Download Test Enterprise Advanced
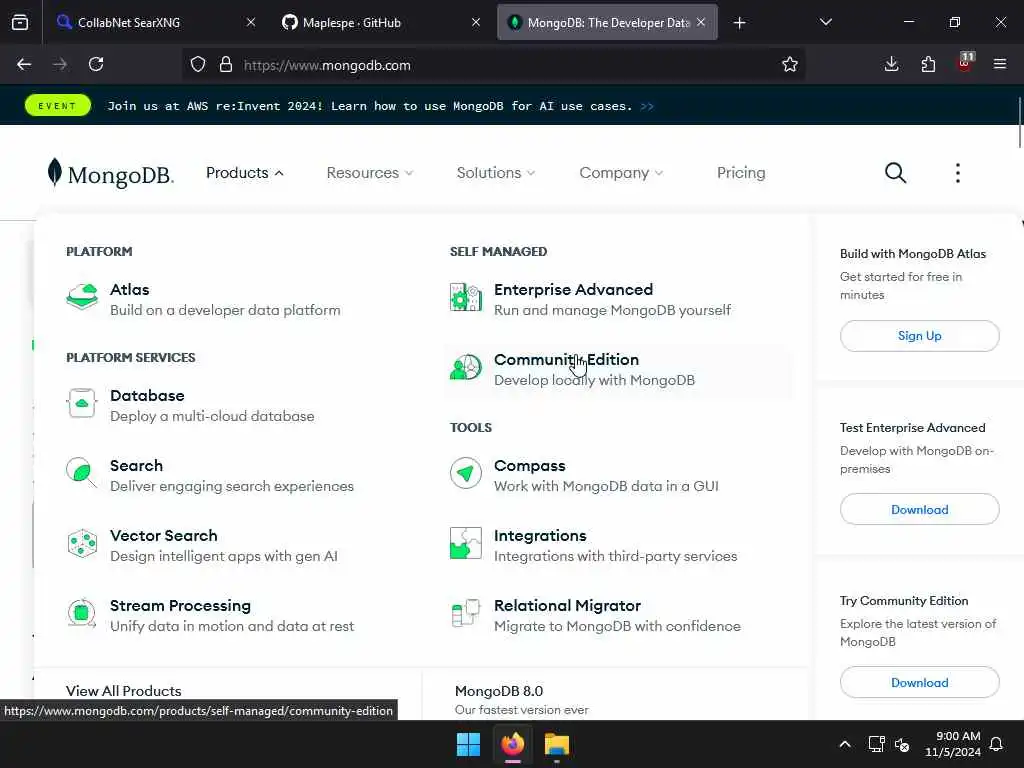Viewport: 1024px width, 768px height. (x=919, y=509)
